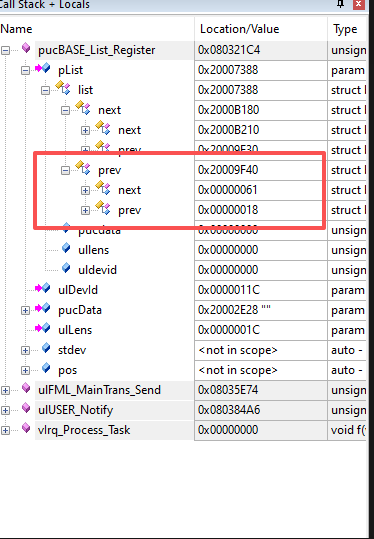374x539 pixels.
Task: Click the struct icon beside list
Action: [63, 88]
